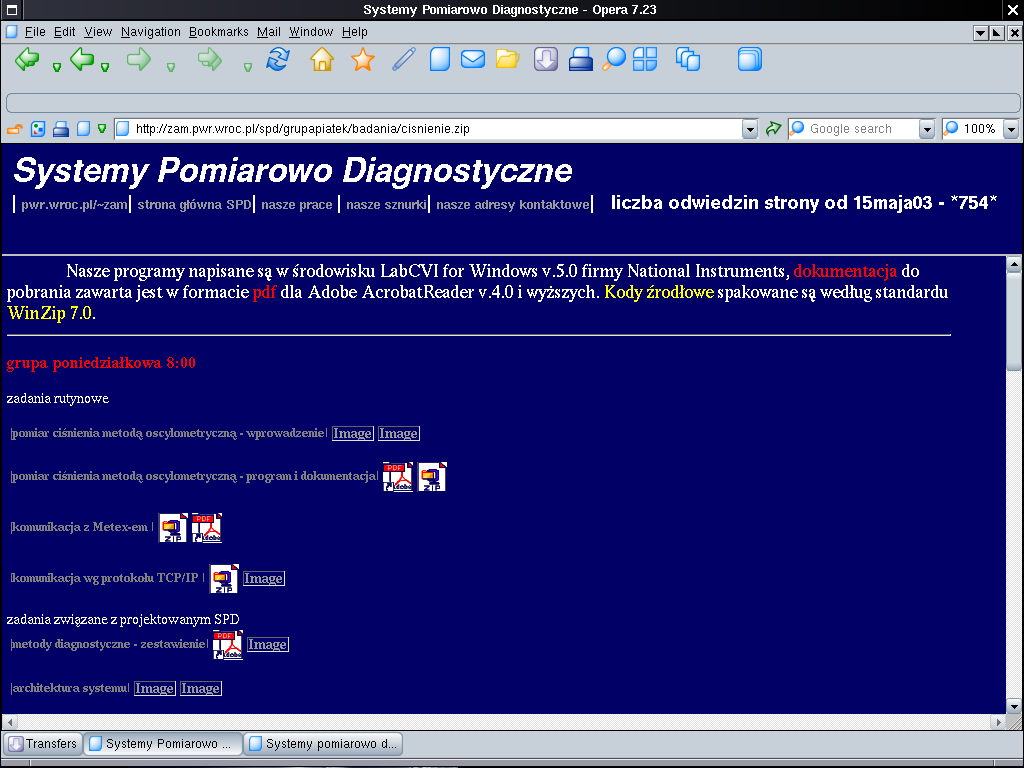Viewport: 1024px width, 768px height.
Task: Switch to the Transfers tab
Action: click(42, 744)
